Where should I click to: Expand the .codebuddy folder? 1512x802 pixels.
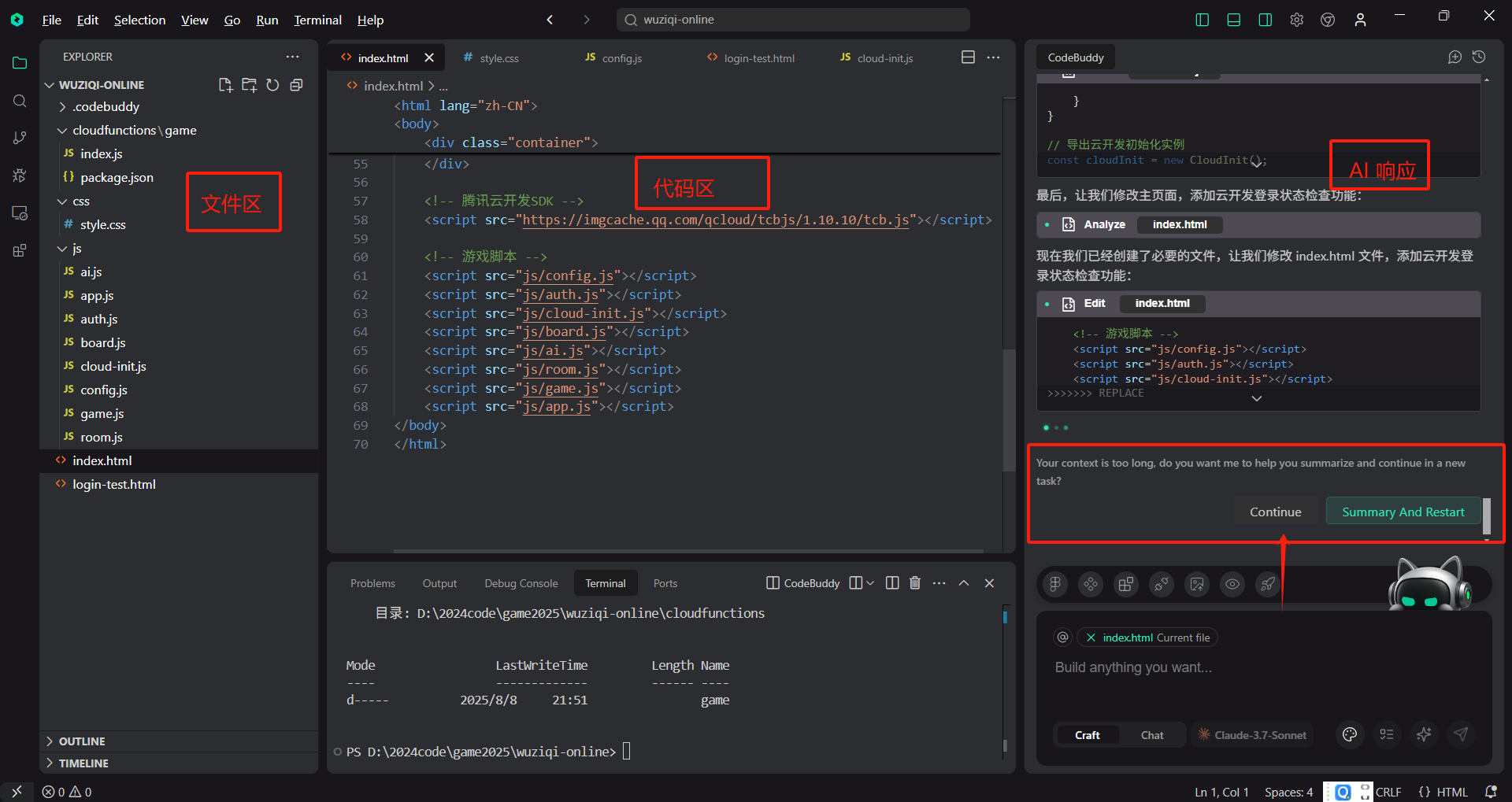pos(62,107)
